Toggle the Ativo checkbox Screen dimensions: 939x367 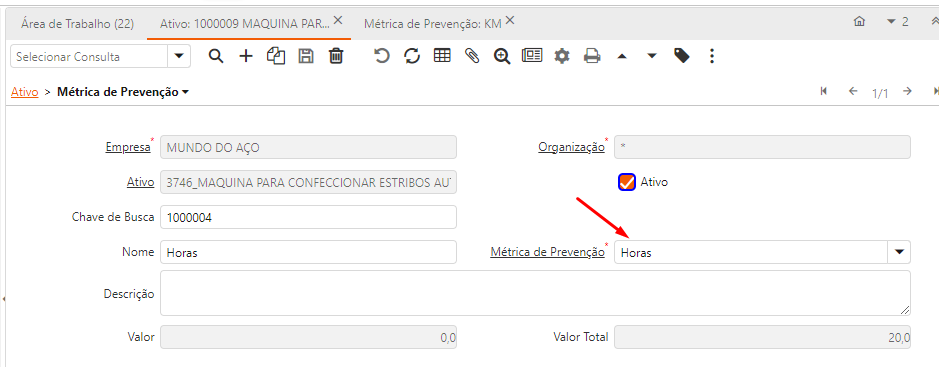(x=626, y=181)
